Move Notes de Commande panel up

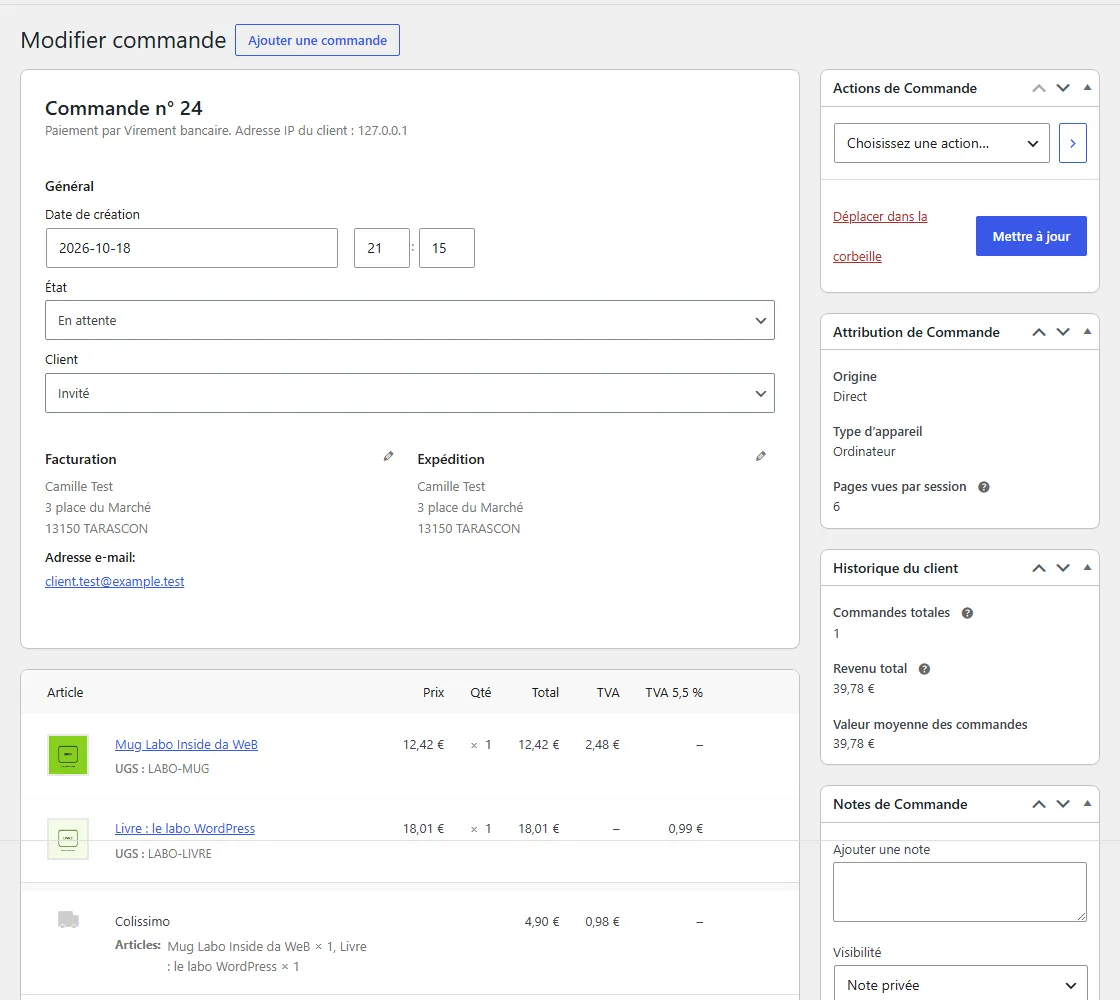click(x=1039, y=804)
